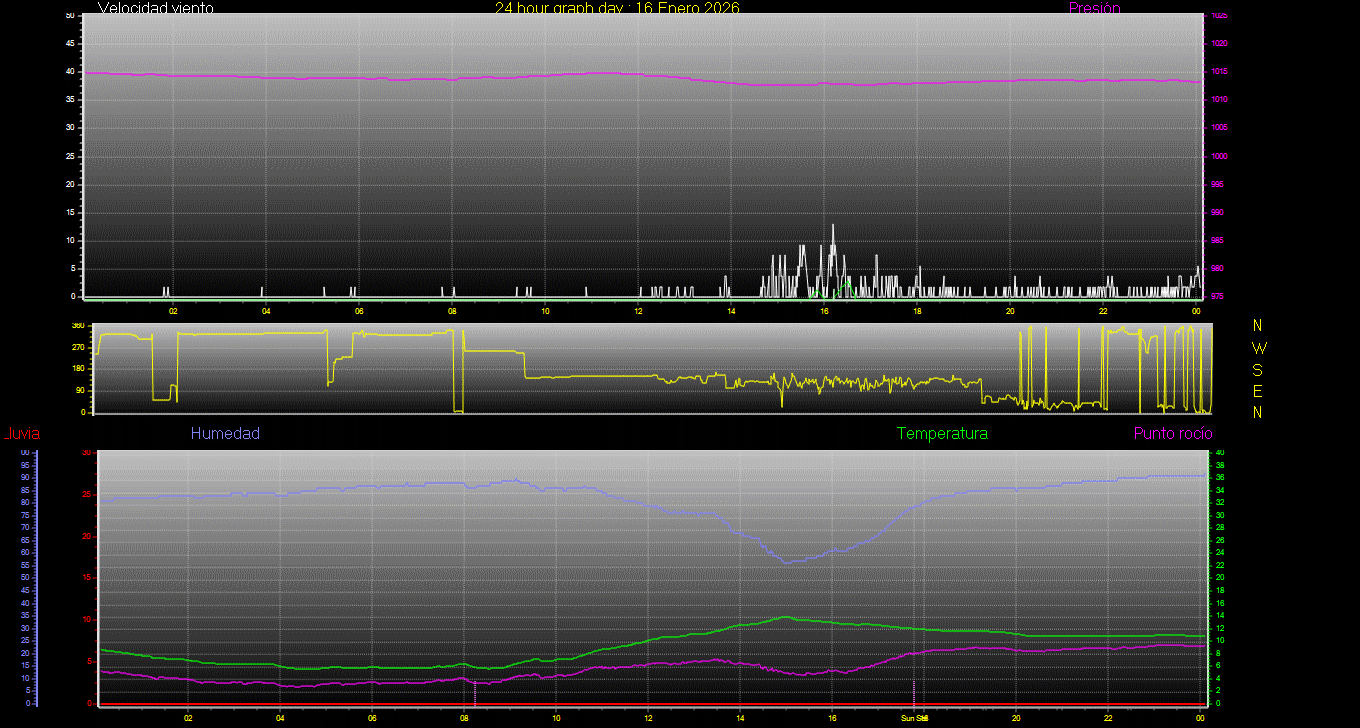The height and width of the screenshot is (728, 1360).
Task: Click the W wind direction letter
Action: click(x=1258, y=348)
